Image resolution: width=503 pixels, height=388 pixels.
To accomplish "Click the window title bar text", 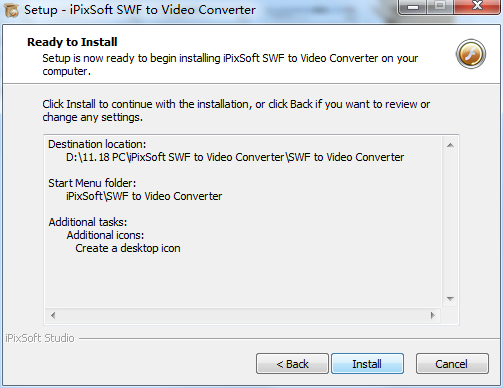I will click(140, 10).
